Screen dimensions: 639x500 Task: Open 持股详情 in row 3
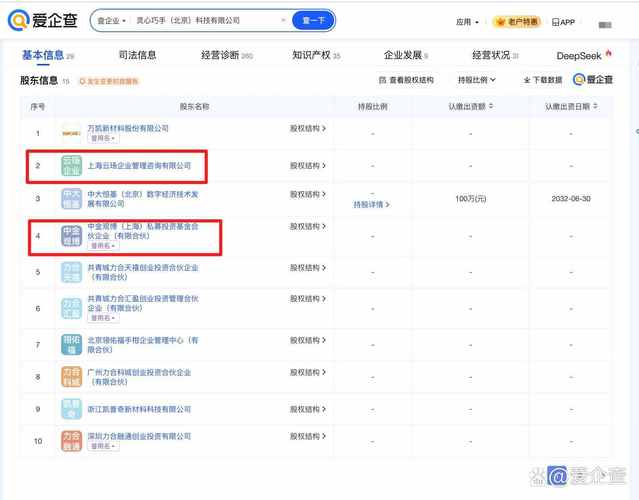pyautogui.click(x=371, y=204)
